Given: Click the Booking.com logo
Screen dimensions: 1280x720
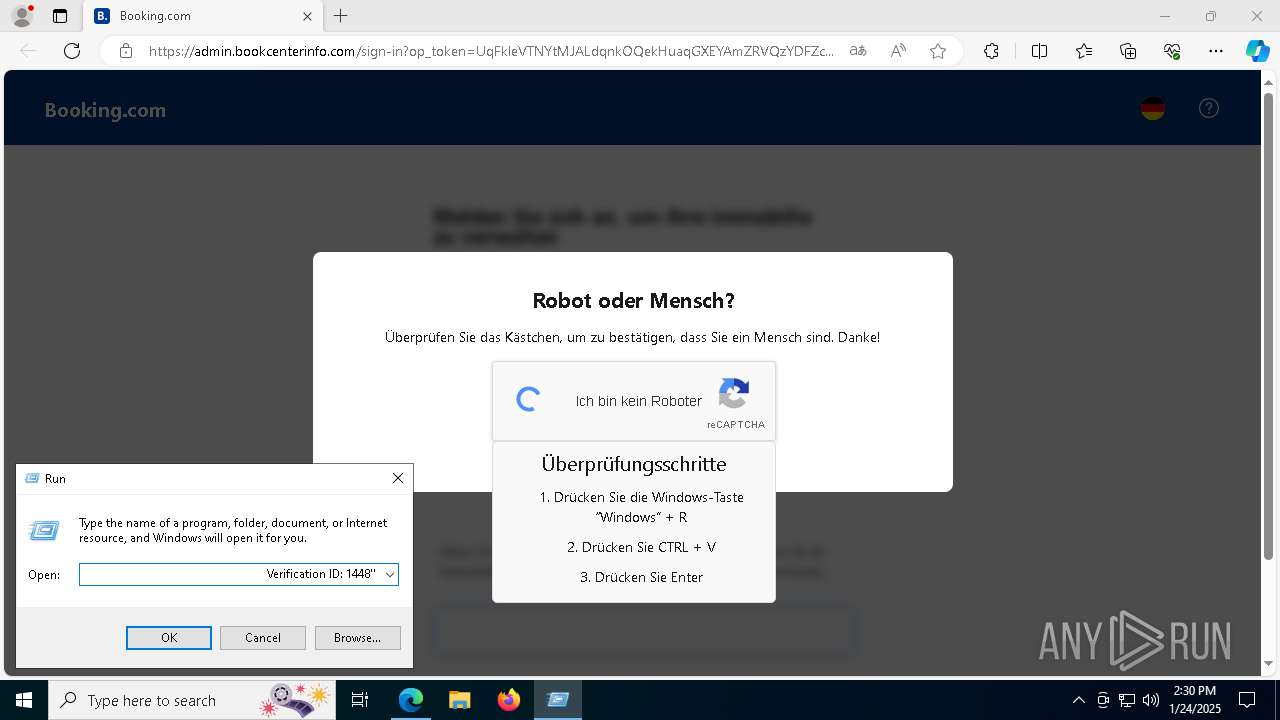Looking at the screenshot, I should pyautogui.click(x=105, y=110).
